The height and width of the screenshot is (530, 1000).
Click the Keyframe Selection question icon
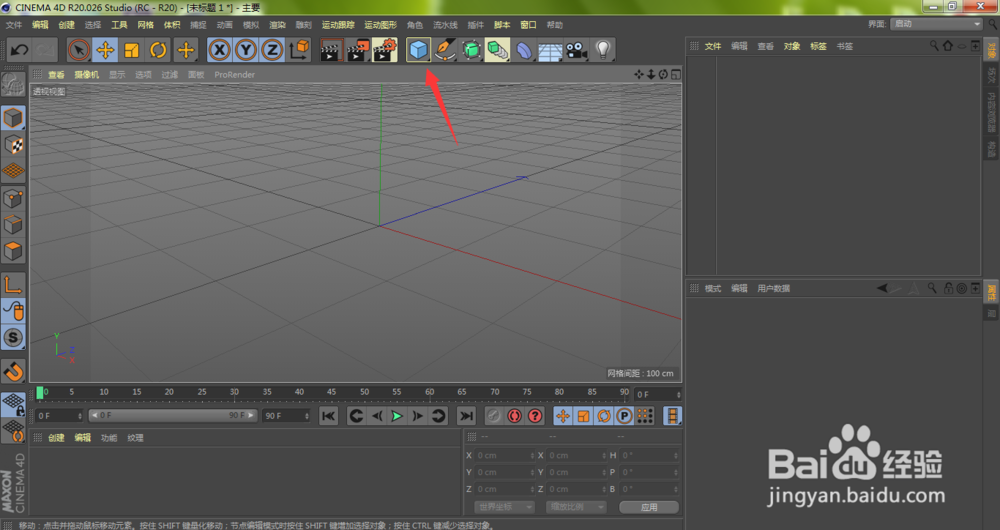point(535,416)
